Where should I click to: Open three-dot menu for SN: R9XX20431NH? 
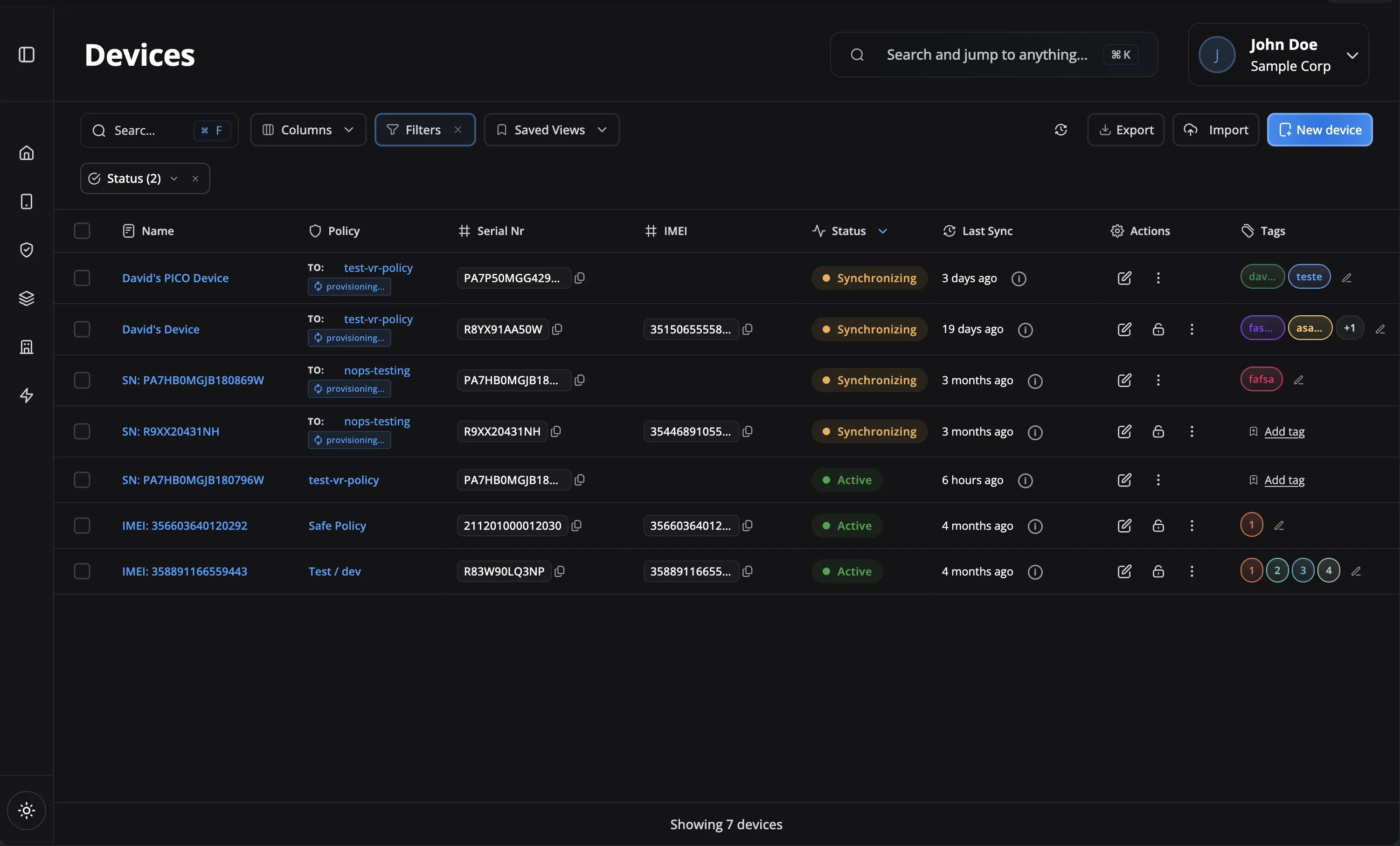click(x=1192, y=432)
